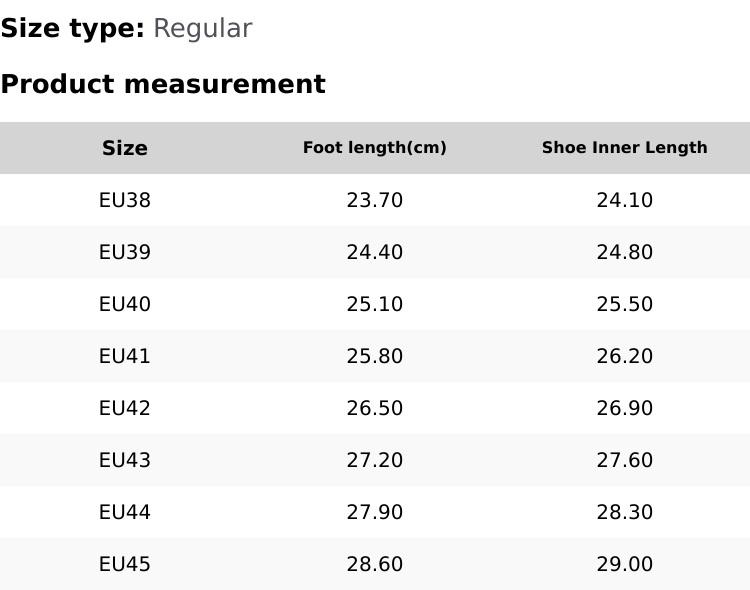Select the EU45 size cell
Screen dimensions: 750x590
click(125, 564)
